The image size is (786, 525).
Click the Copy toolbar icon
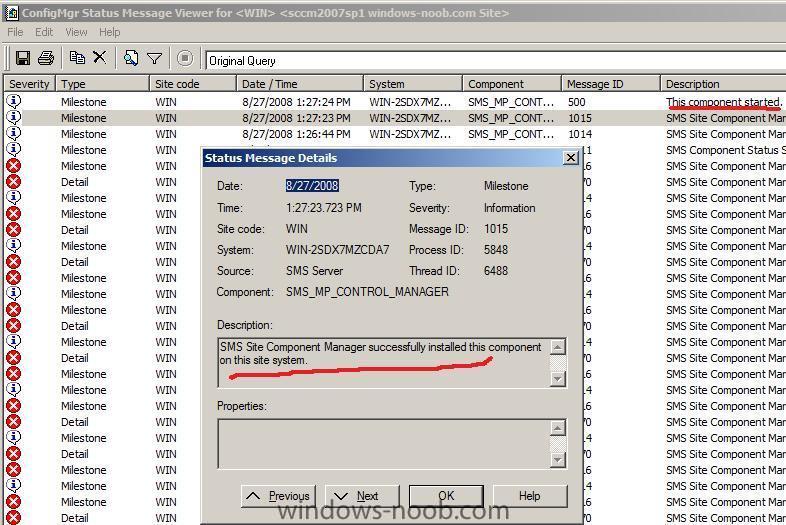[77, 58]
